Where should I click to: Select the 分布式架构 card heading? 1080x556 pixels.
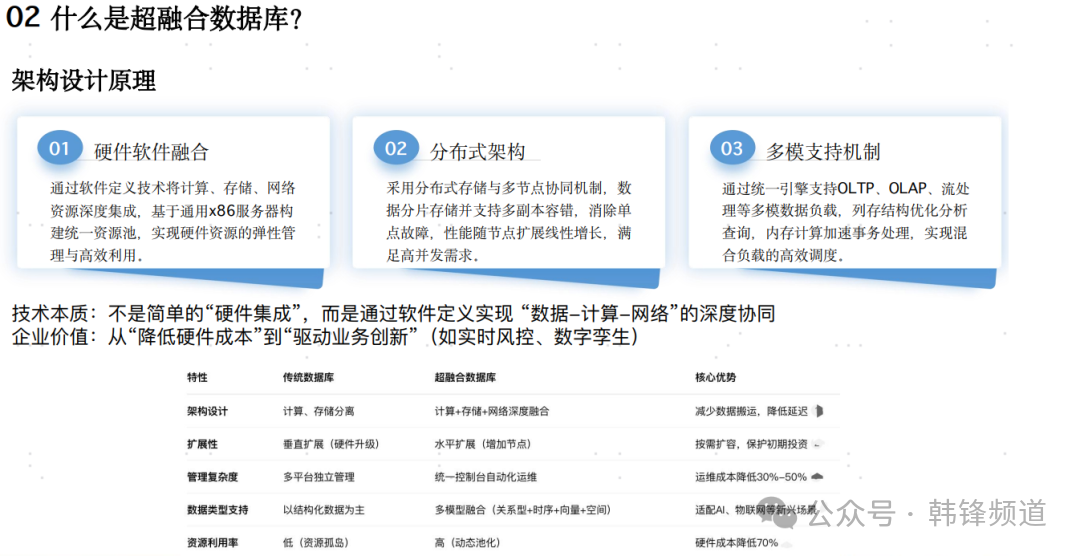(x=477, y=152)
